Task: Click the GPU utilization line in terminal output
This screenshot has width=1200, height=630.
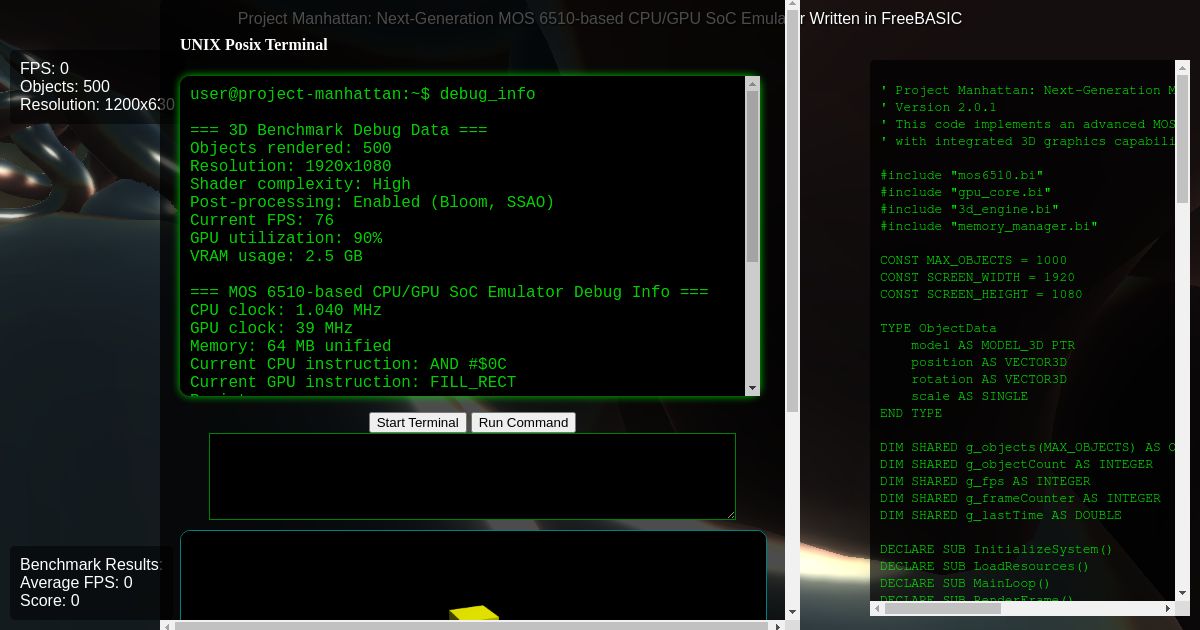Action: coord(286,238)
